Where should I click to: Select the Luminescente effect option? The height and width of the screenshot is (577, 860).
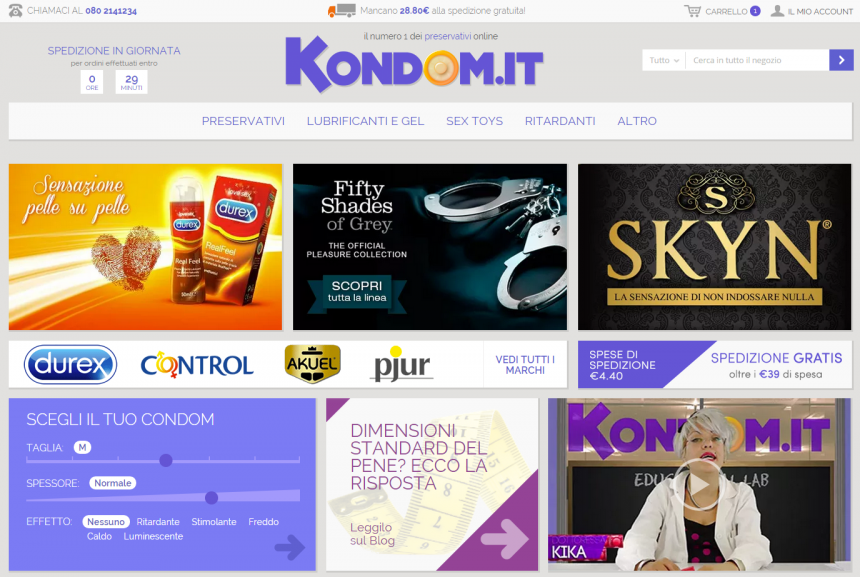[x=153, y=536]
